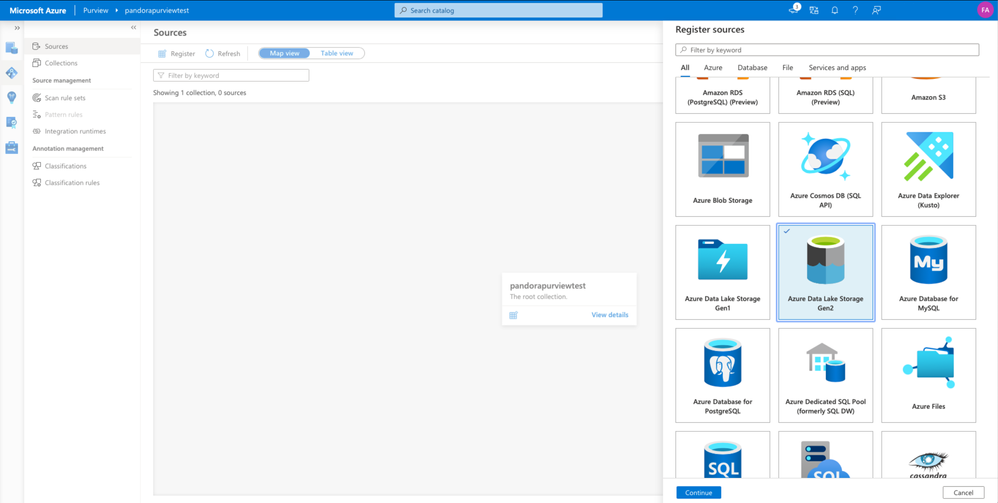Select the Database tab
The width and height of the screenshot is (998, 503).
point(752,67)
